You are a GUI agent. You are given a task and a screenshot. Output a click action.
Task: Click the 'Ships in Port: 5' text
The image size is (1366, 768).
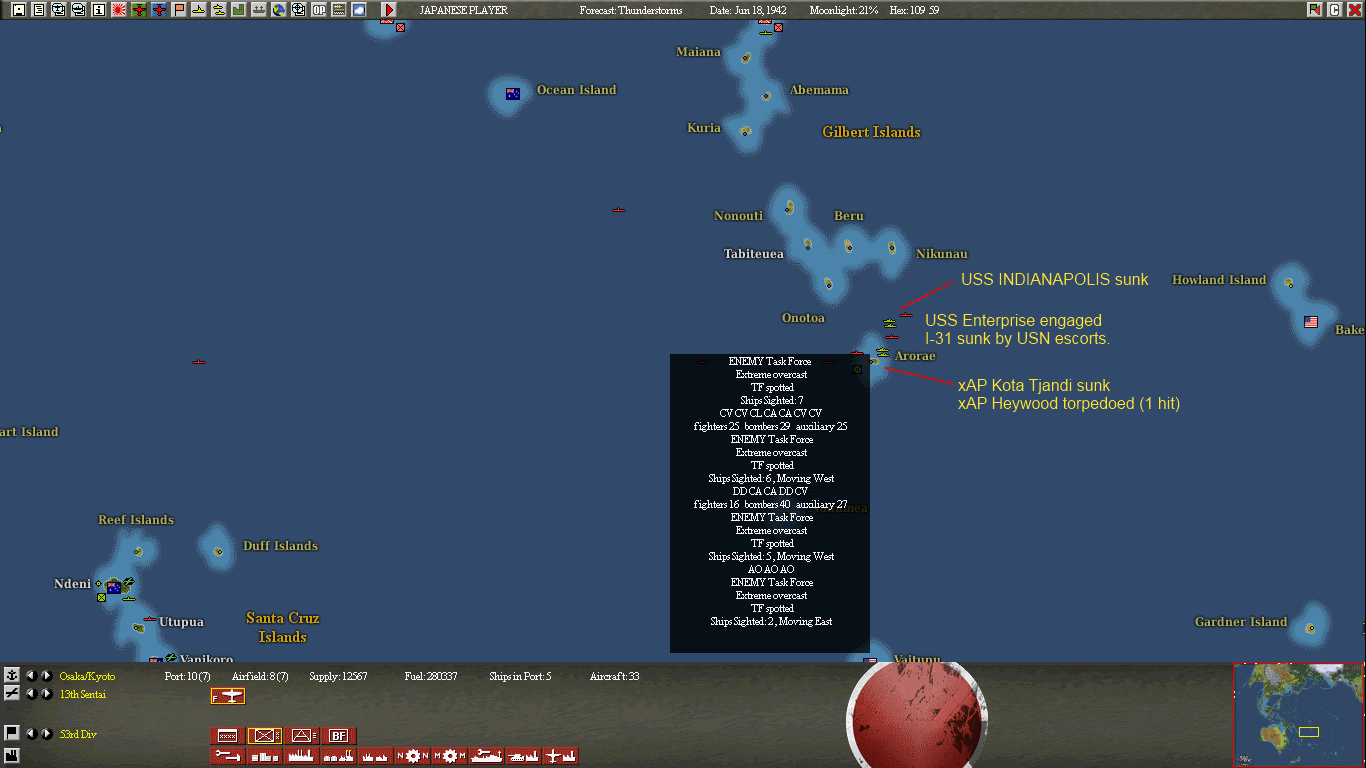click(520, 677)
